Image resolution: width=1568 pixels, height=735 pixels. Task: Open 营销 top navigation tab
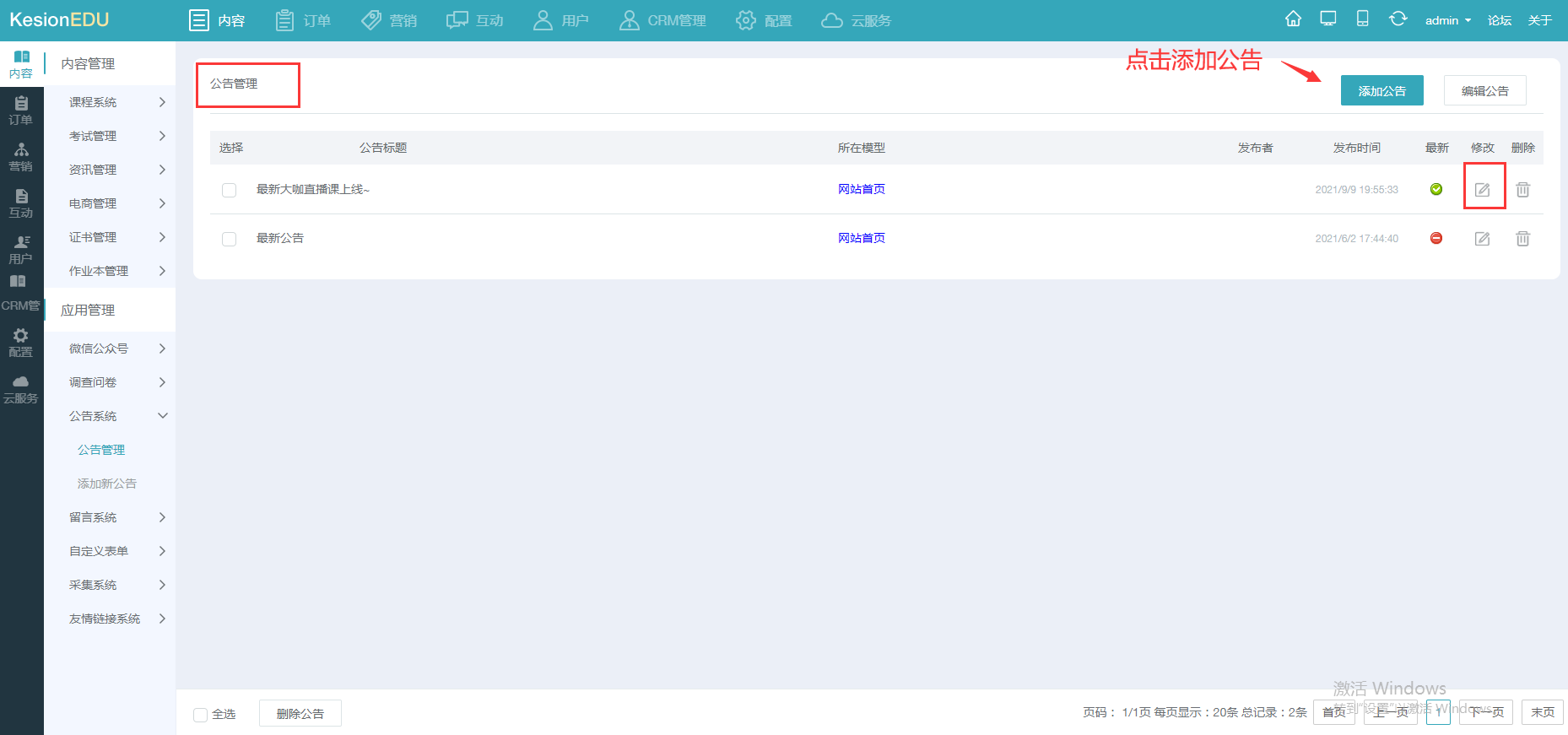(x=389, y=20)
